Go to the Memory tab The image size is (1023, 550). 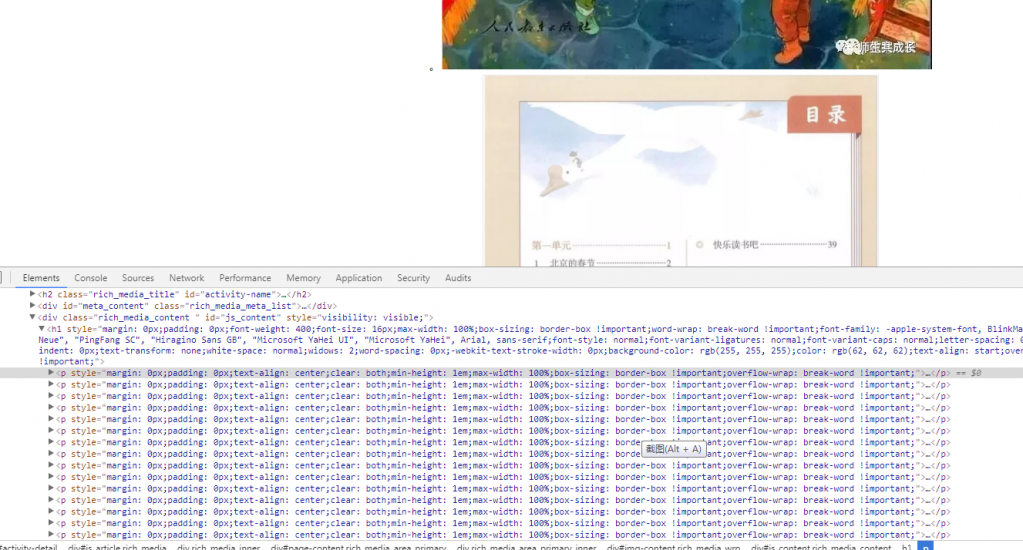point(303,278)
